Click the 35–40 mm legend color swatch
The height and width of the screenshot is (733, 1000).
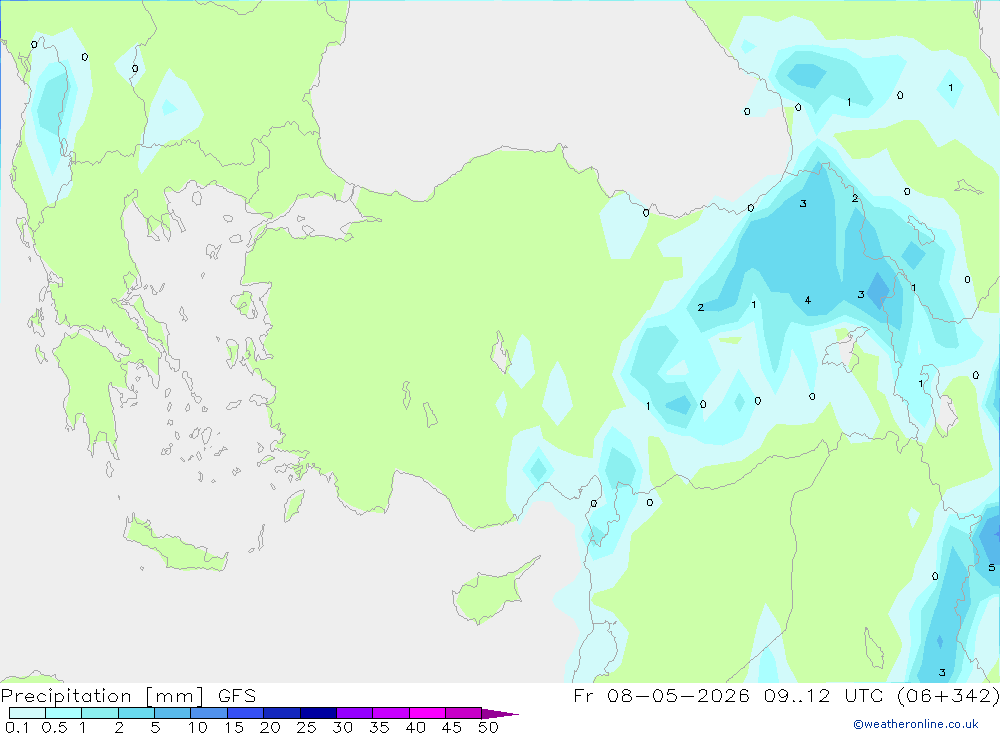(x=390, y=713)
